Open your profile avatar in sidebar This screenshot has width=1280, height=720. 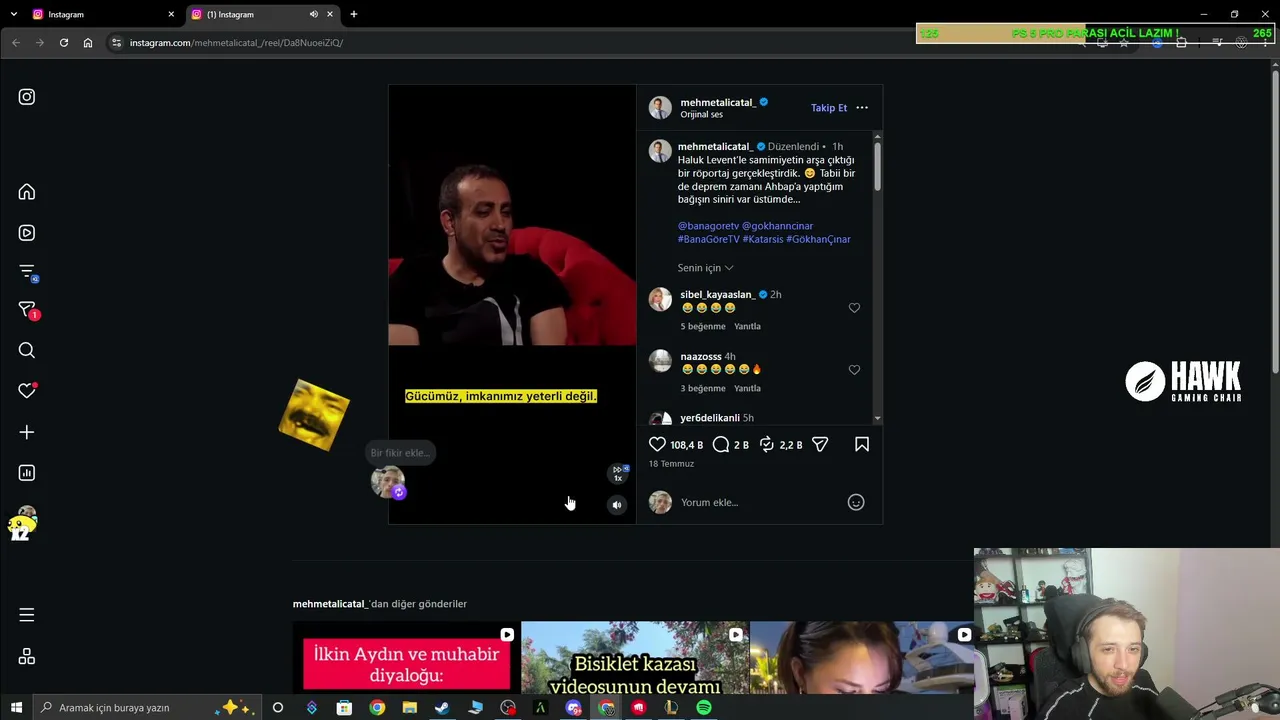point(27,517)
